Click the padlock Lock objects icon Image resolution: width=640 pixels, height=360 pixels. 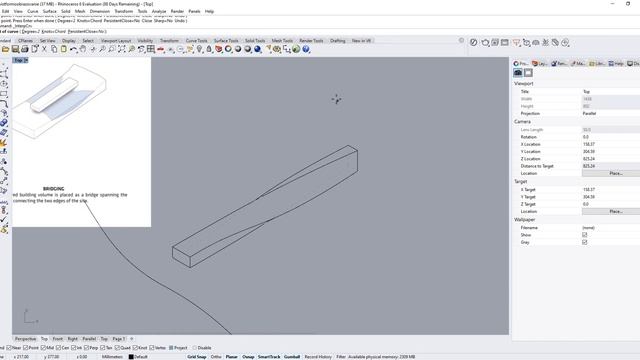point(209,49)
